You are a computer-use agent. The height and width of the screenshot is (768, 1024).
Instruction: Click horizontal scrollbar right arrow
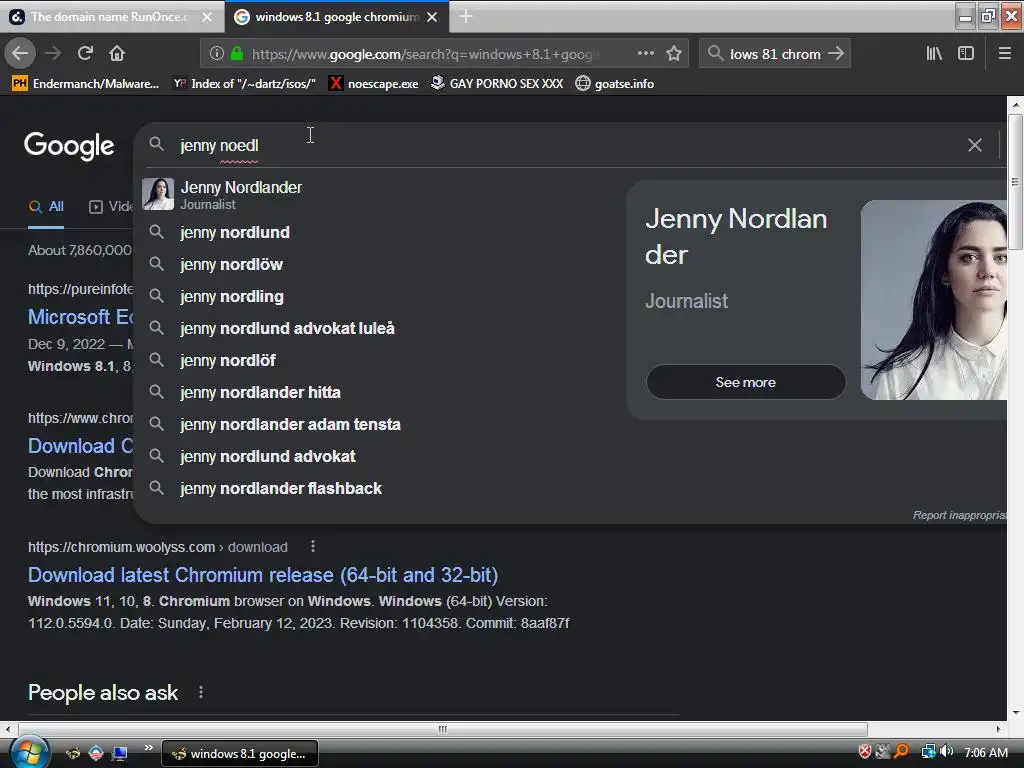click(x=999, y=729)
